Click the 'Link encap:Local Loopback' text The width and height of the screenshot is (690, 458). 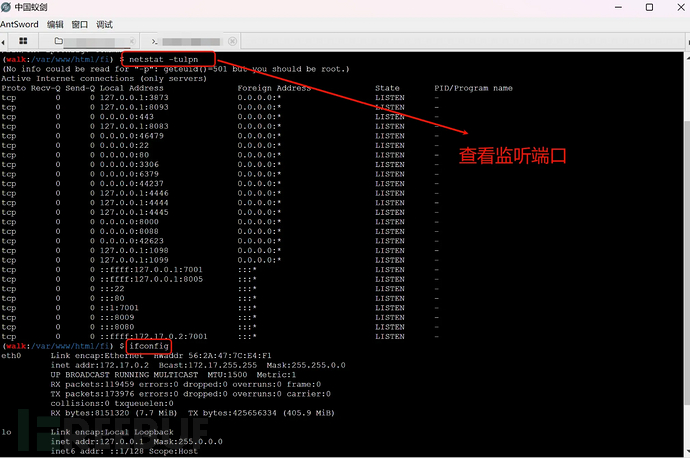(x=112, y=432)
